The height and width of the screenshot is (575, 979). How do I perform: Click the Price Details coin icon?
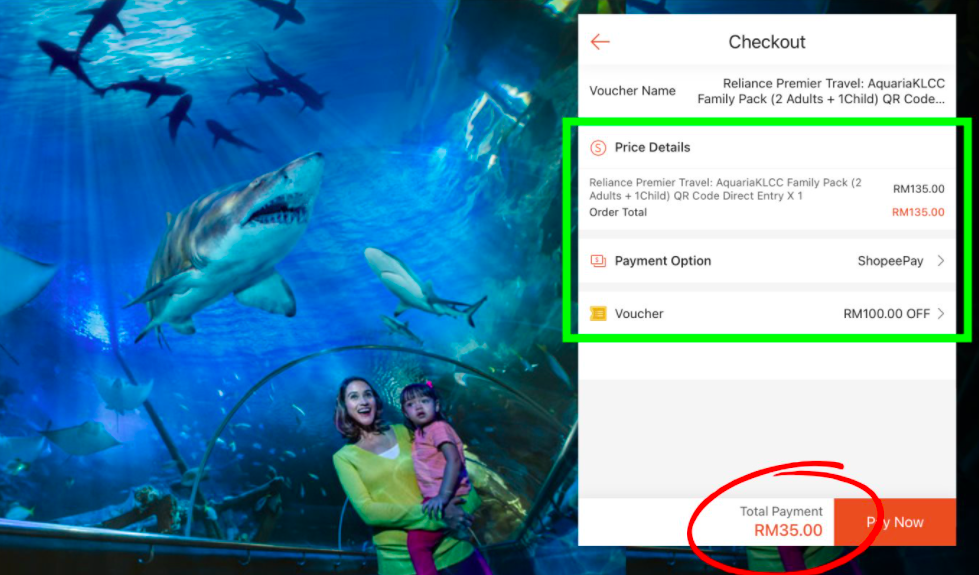[x=598, y=148]
